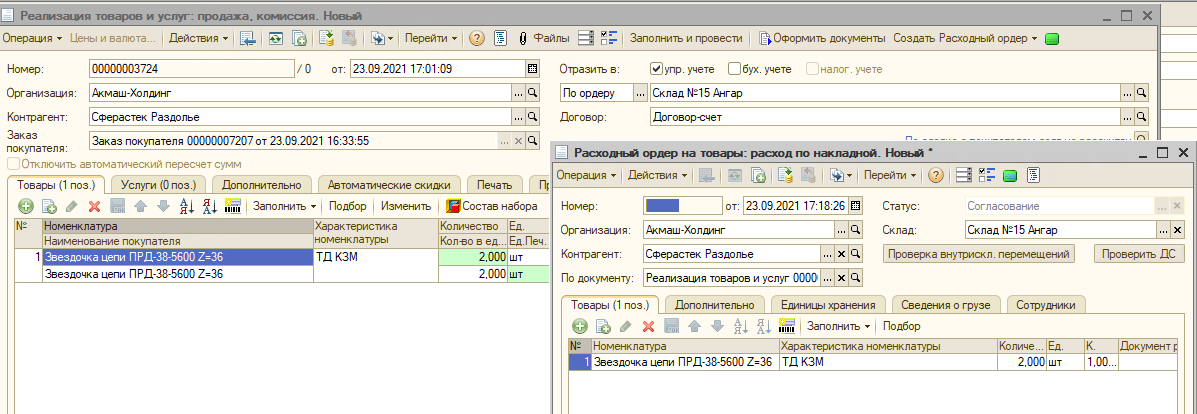The width and height of the screenshot is (1197, 414).
Task: Click help icon in sales document toolbar
Action: click(477, 38)
